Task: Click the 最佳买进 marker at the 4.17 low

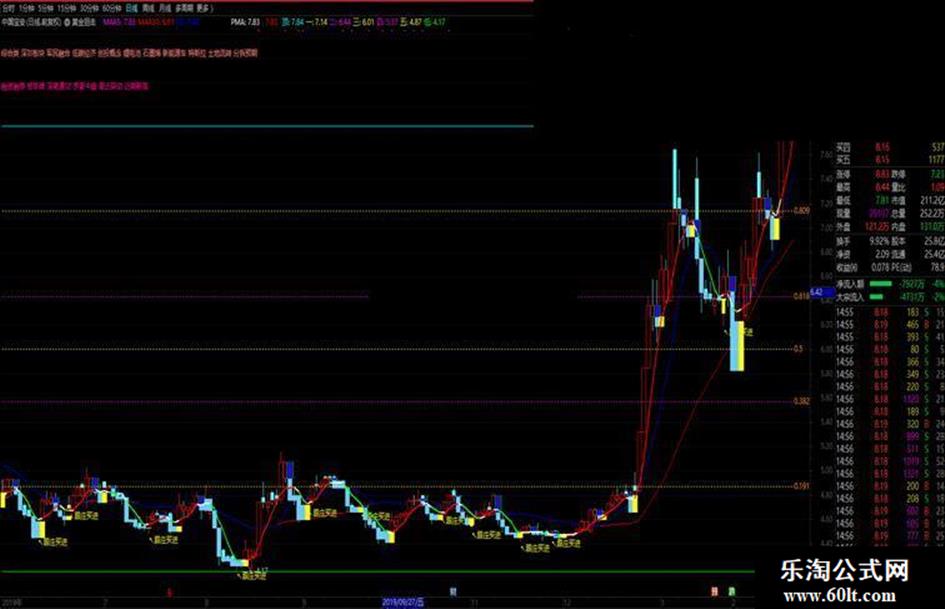Action: pyautogui.click(x=253, y=575)
